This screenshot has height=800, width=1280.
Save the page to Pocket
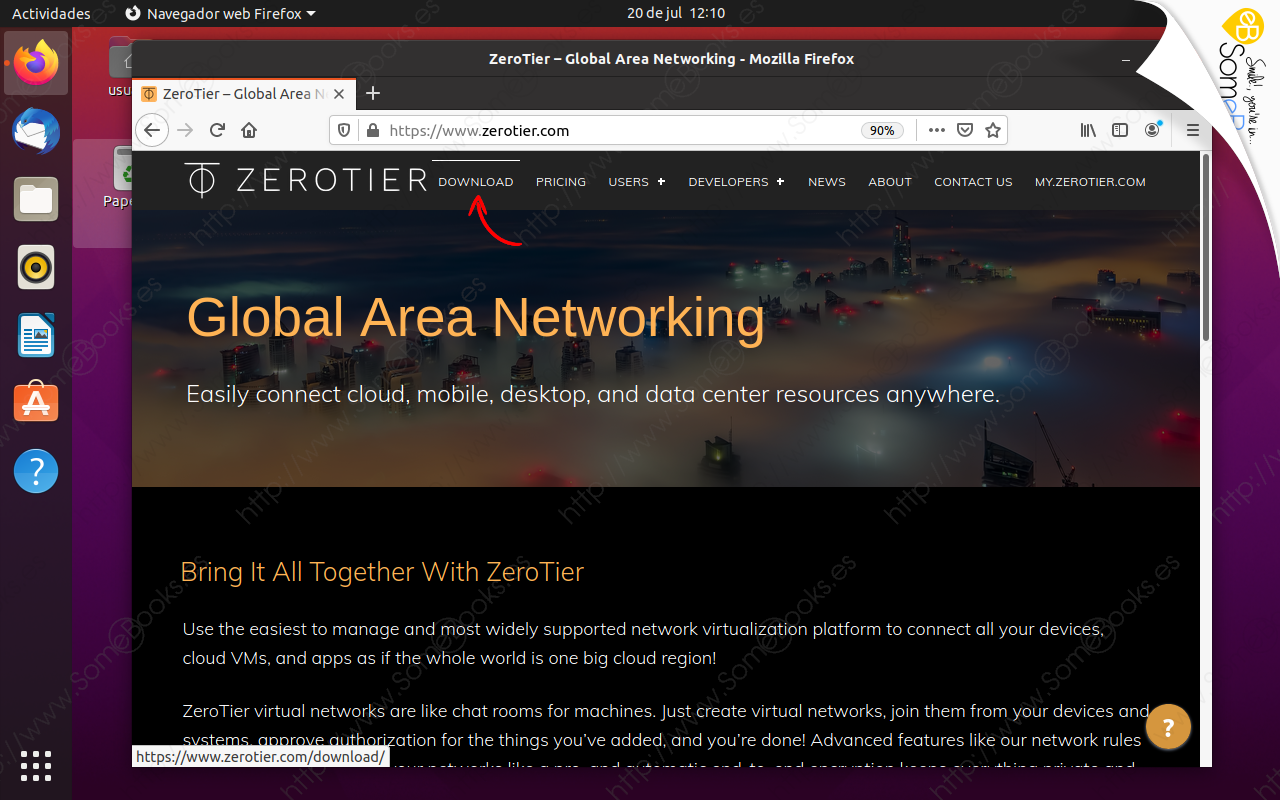click(x=965, y=130)
